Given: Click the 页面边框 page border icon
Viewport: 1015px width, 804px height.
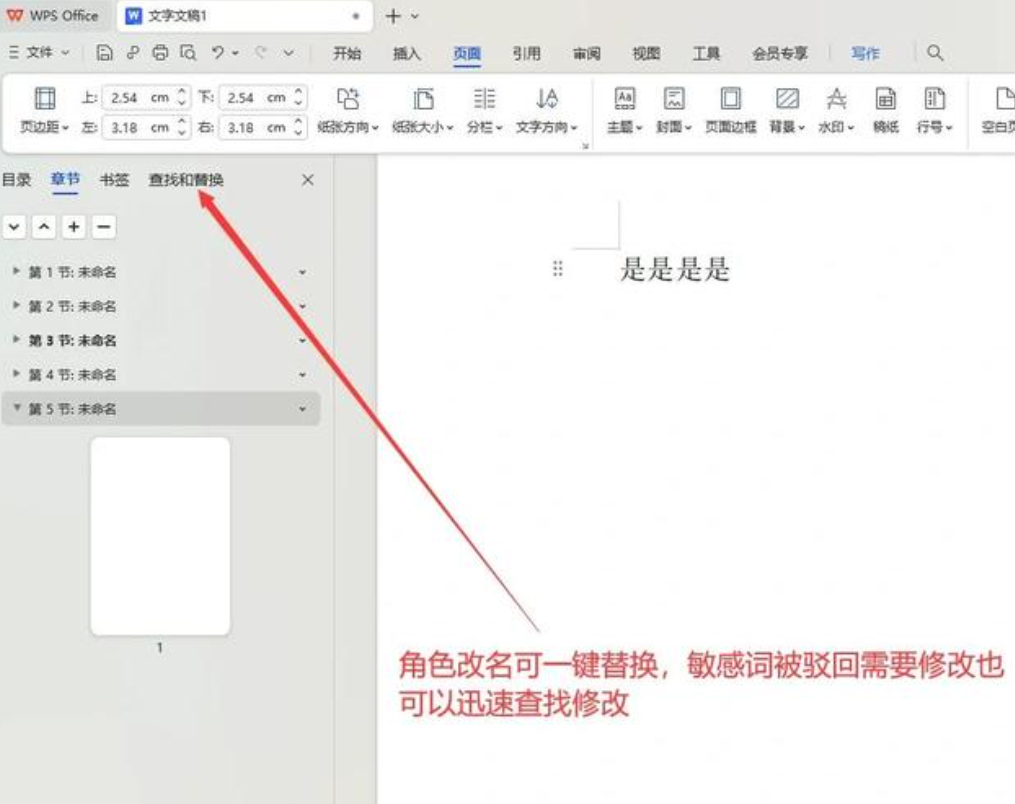Looking at the screenshot, I should (731, 99).
